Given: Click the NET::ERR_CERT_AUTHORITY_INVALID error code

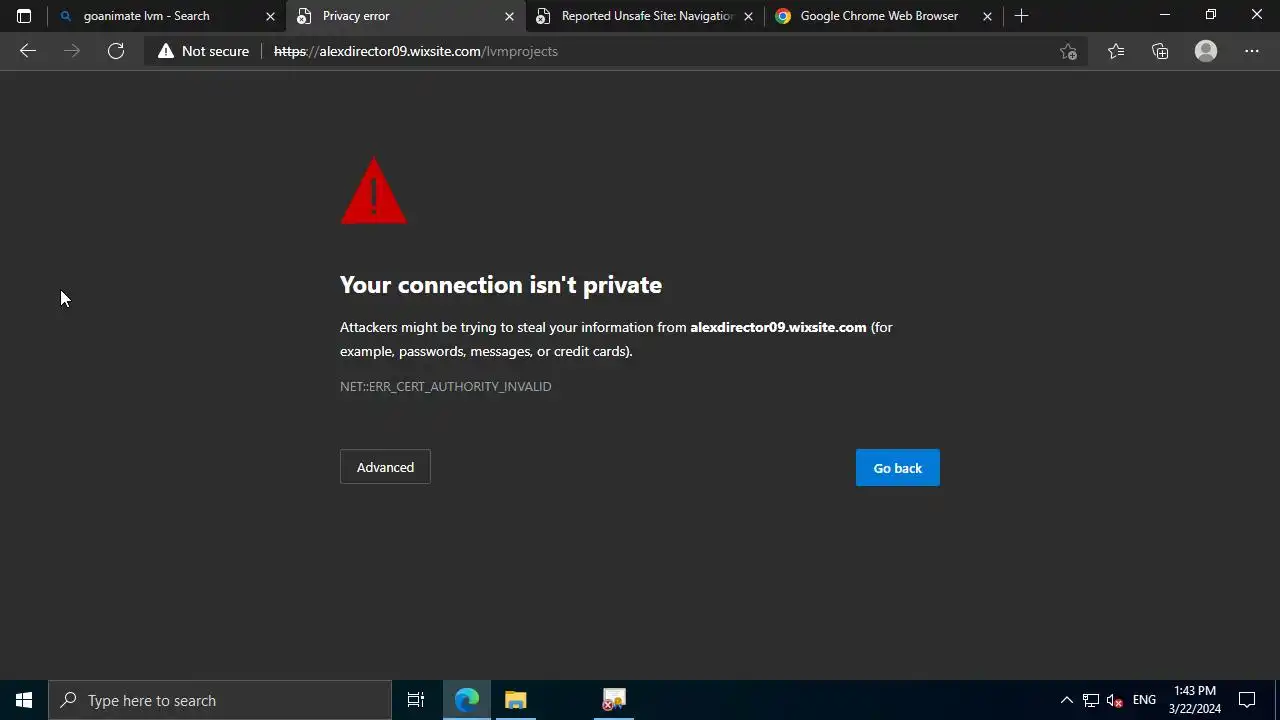Looking at the screenshot, I should (x=446, y=386).
